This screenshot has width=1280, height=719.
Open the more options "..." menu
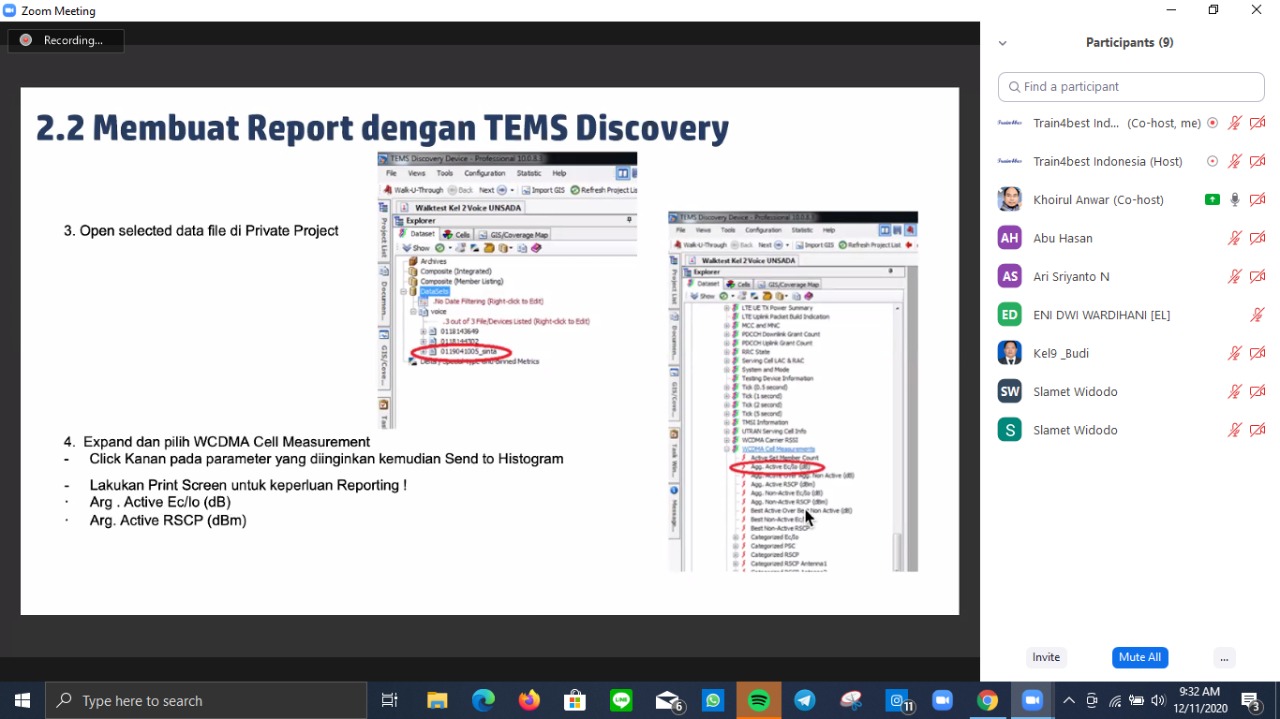coord(1224,657)
